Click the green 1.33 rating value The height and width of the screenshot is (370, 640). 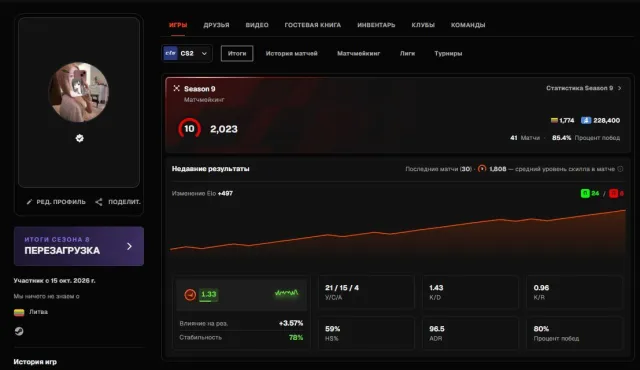[x=209, y=295]
